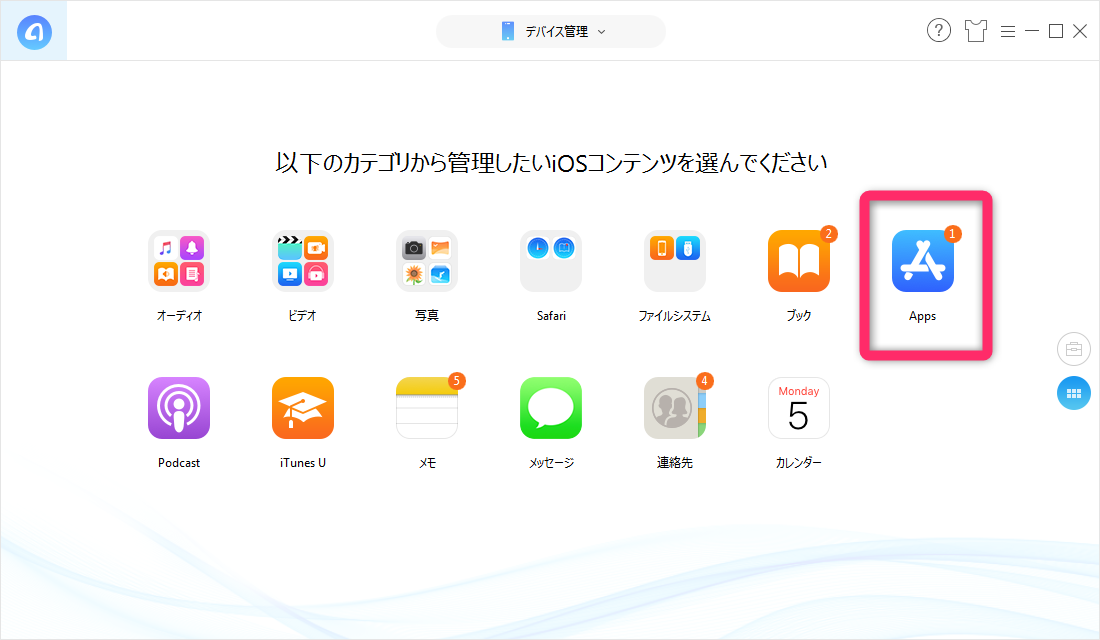Click the Apps text label

click(923, 316)
